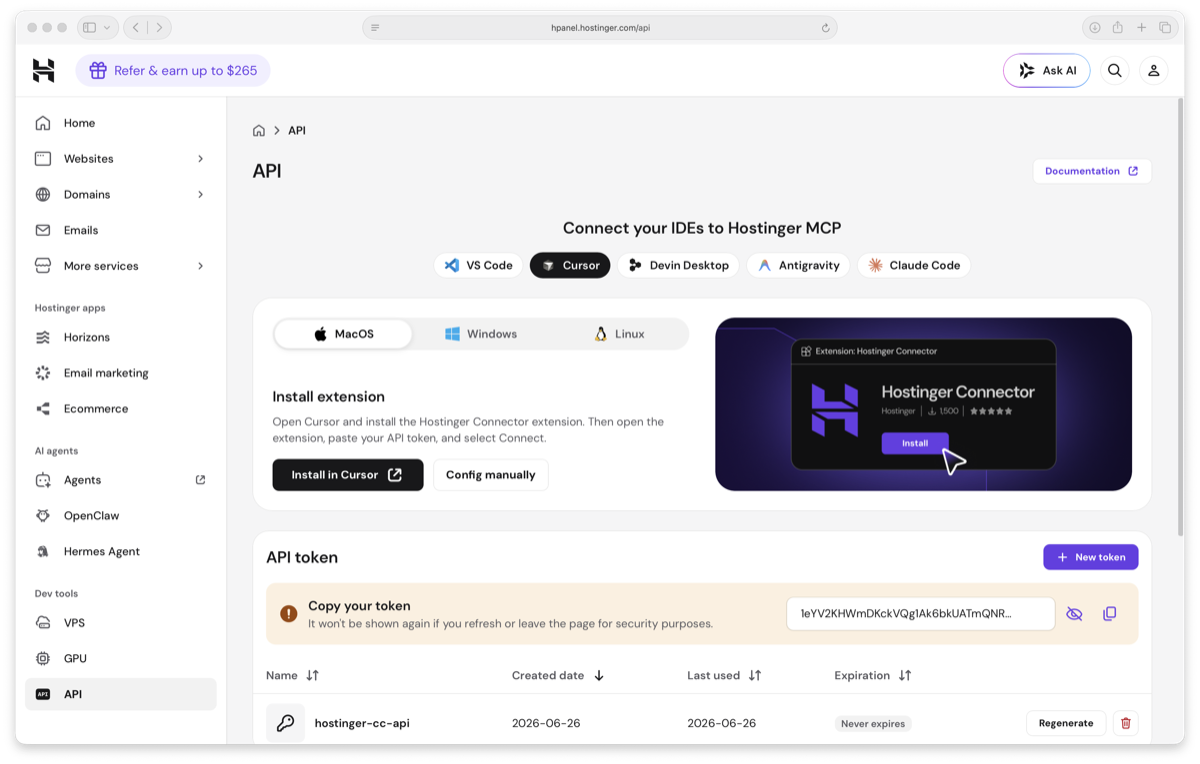Choose the Claude Code IDE option
The image size is (1200, 764).
click(914, 265)
